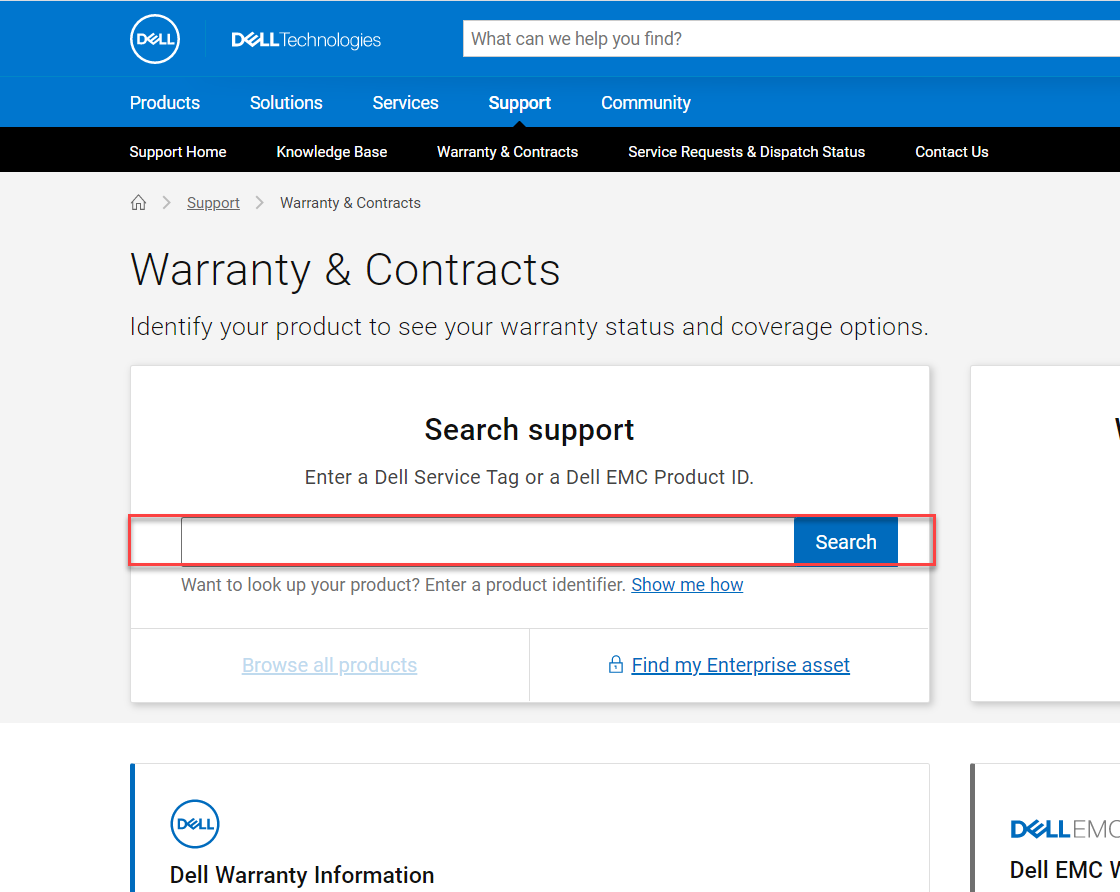Click the round Dell logo in header
Screen dimensions: 1120x892
pos(155,39)
